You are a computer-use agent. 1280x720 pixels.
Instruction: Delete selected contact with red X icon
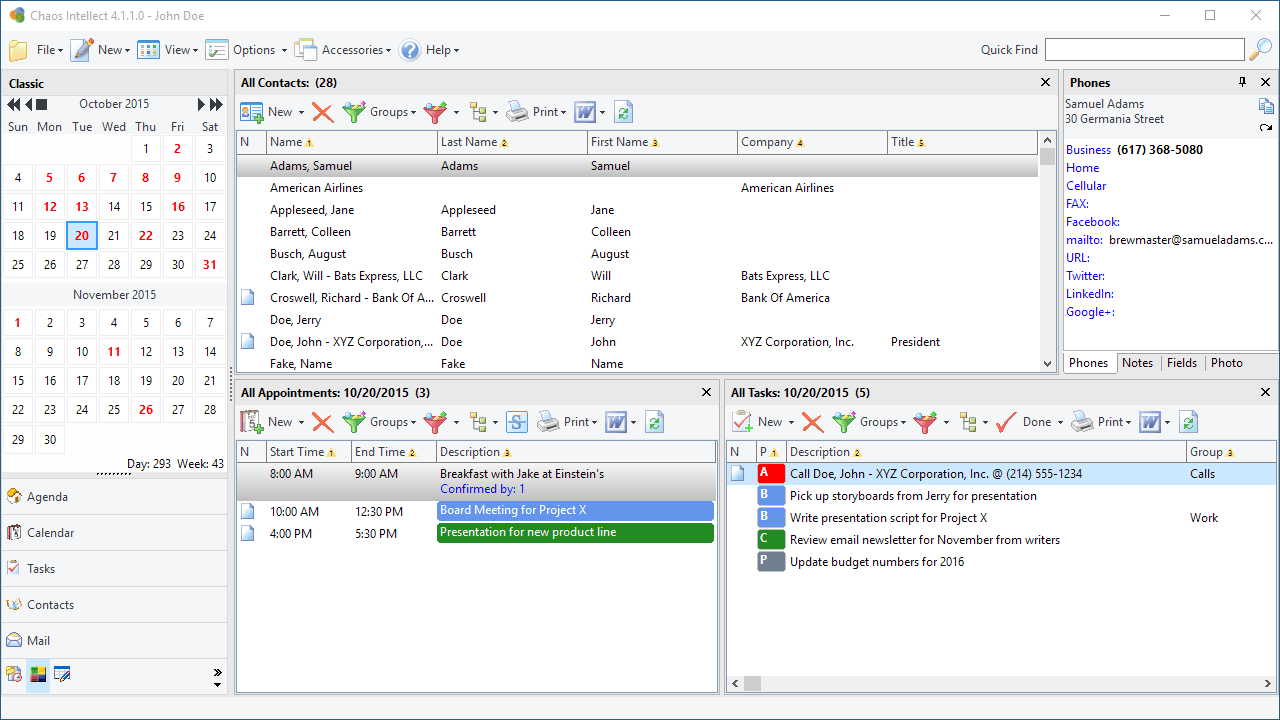pyautogui.click(x=322, y=112)
